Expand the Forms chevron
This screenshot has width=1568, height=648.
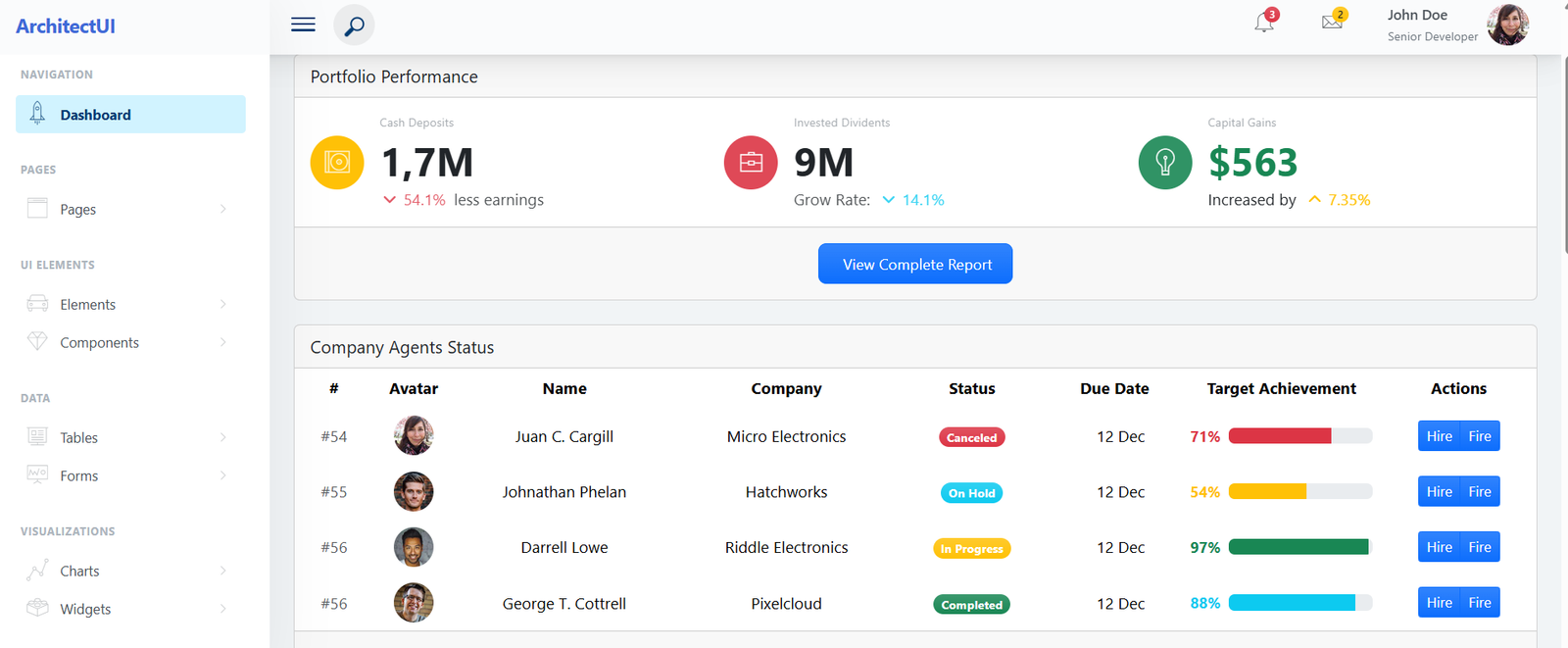[223, 475]
